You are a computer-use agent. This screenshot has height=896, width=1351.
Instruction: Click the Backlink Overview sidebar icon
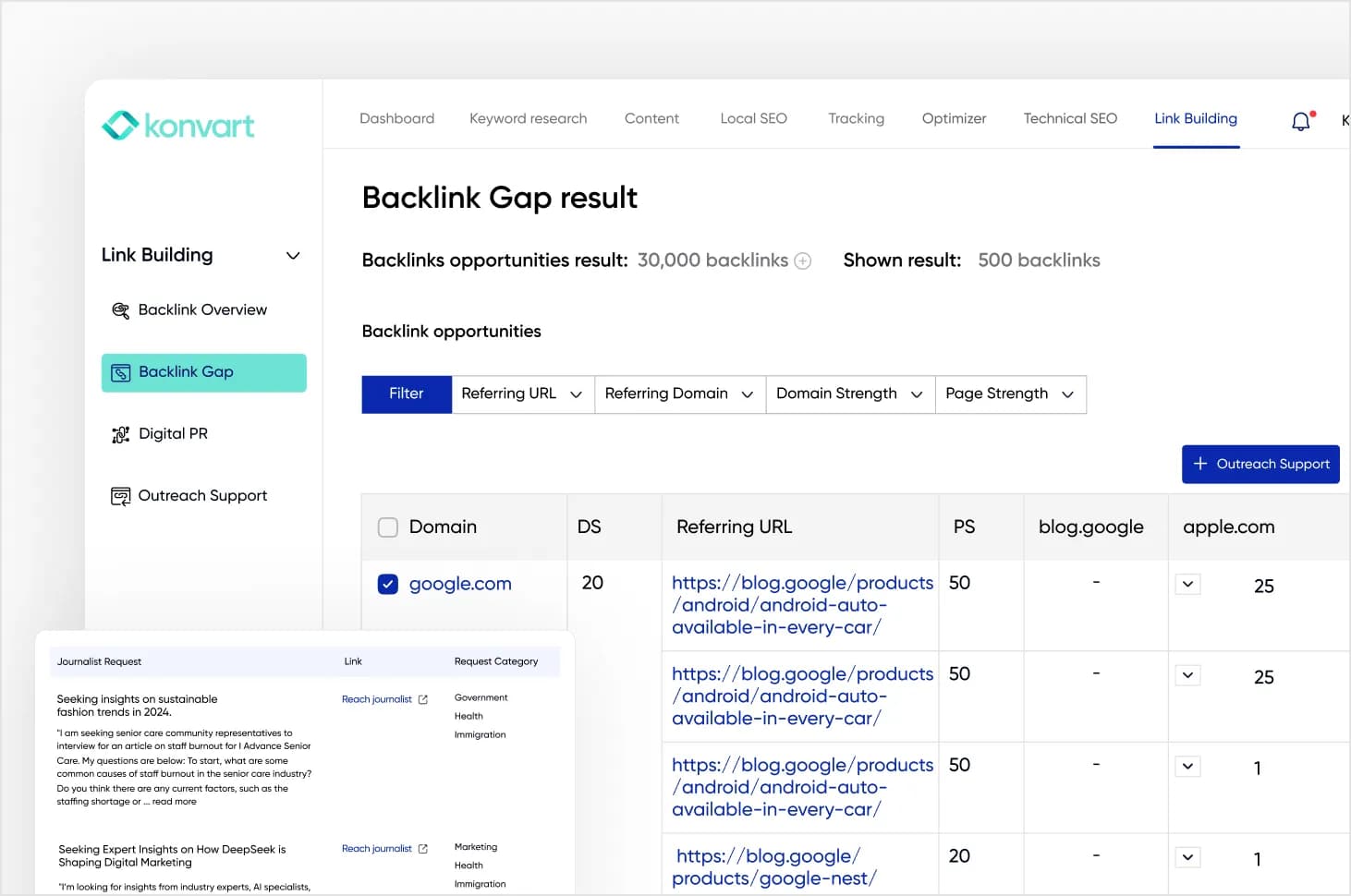(120, 310)
